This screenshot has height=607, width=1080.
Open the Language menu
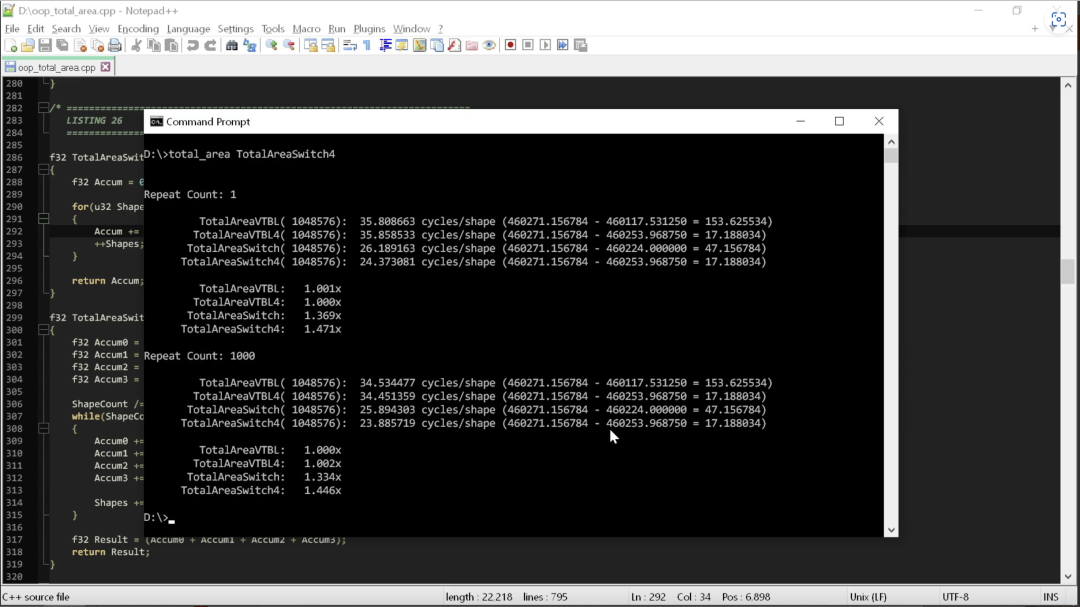click(x=188, y=29)
